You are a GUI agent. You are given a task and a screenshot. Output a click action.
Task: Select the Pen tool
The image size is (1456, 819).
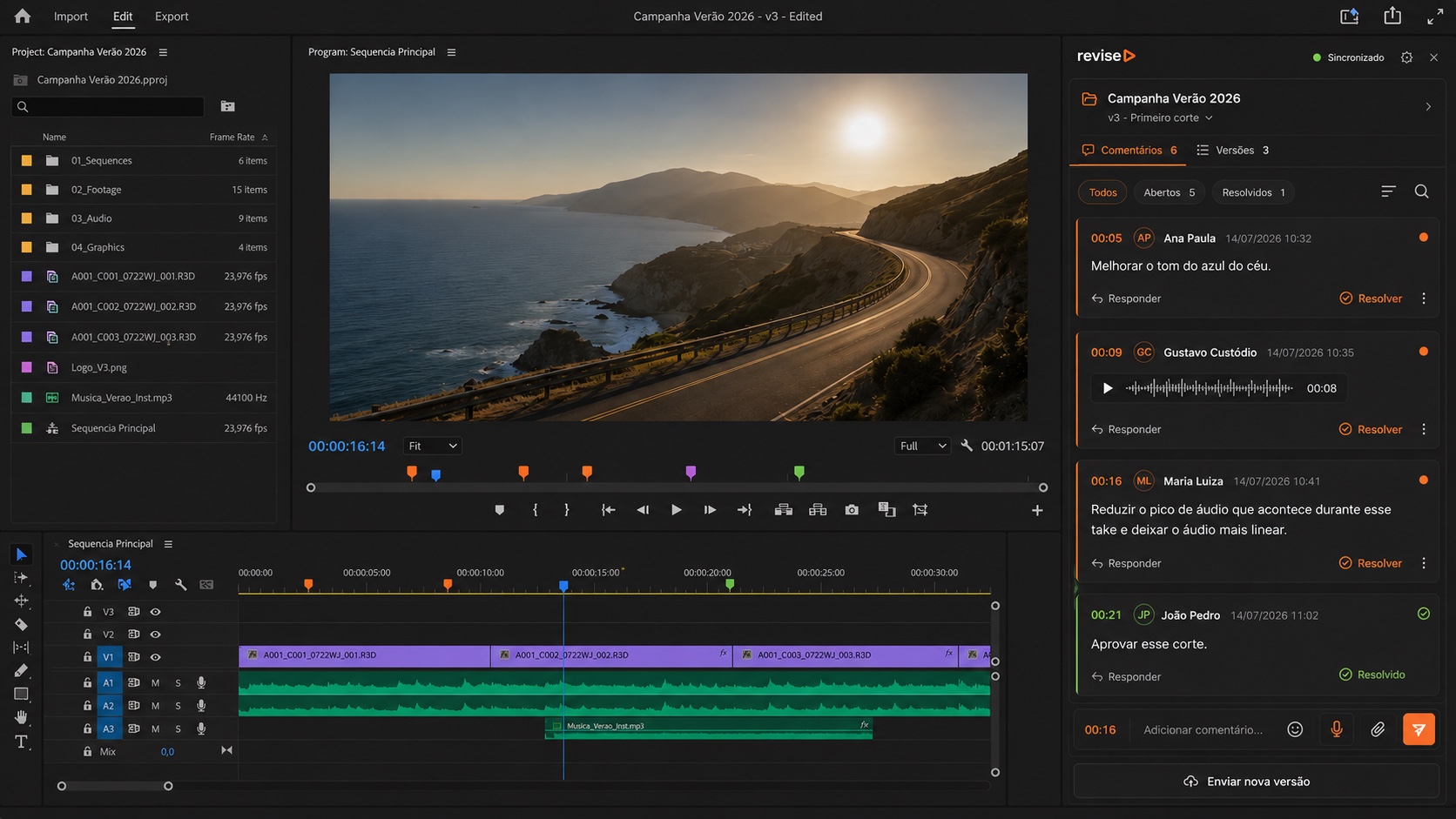[x=21, y=670]
